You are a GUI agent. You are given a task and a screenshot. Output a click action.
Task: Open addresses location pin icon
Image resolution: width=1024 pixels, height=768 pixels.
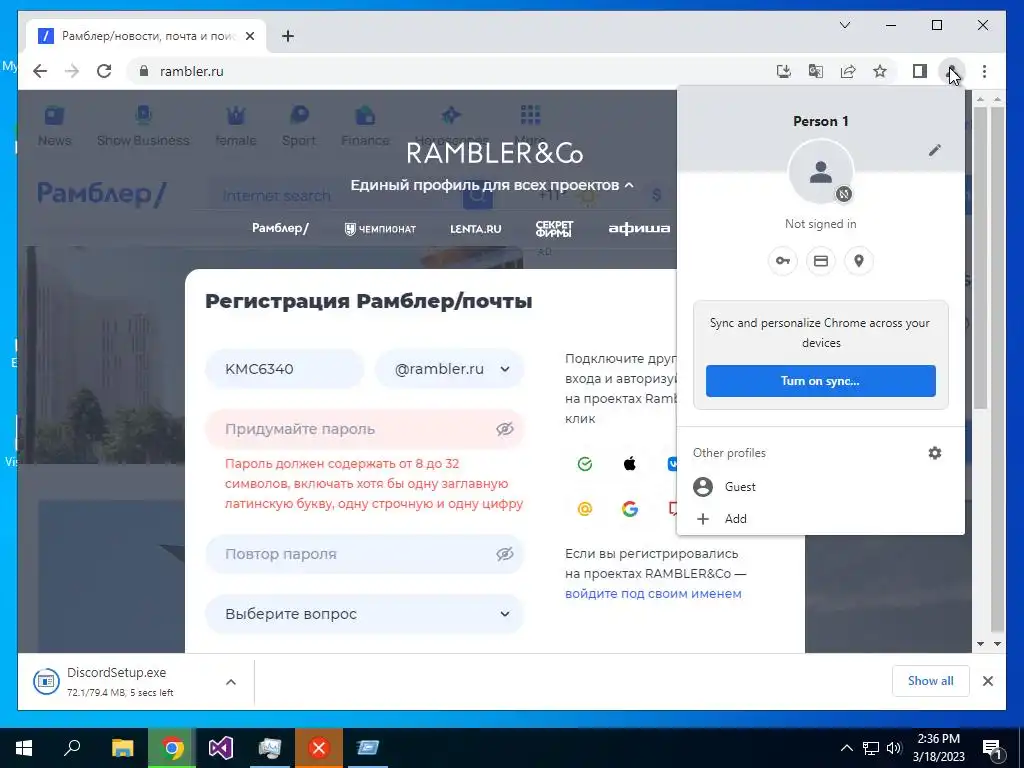point(859,261)
